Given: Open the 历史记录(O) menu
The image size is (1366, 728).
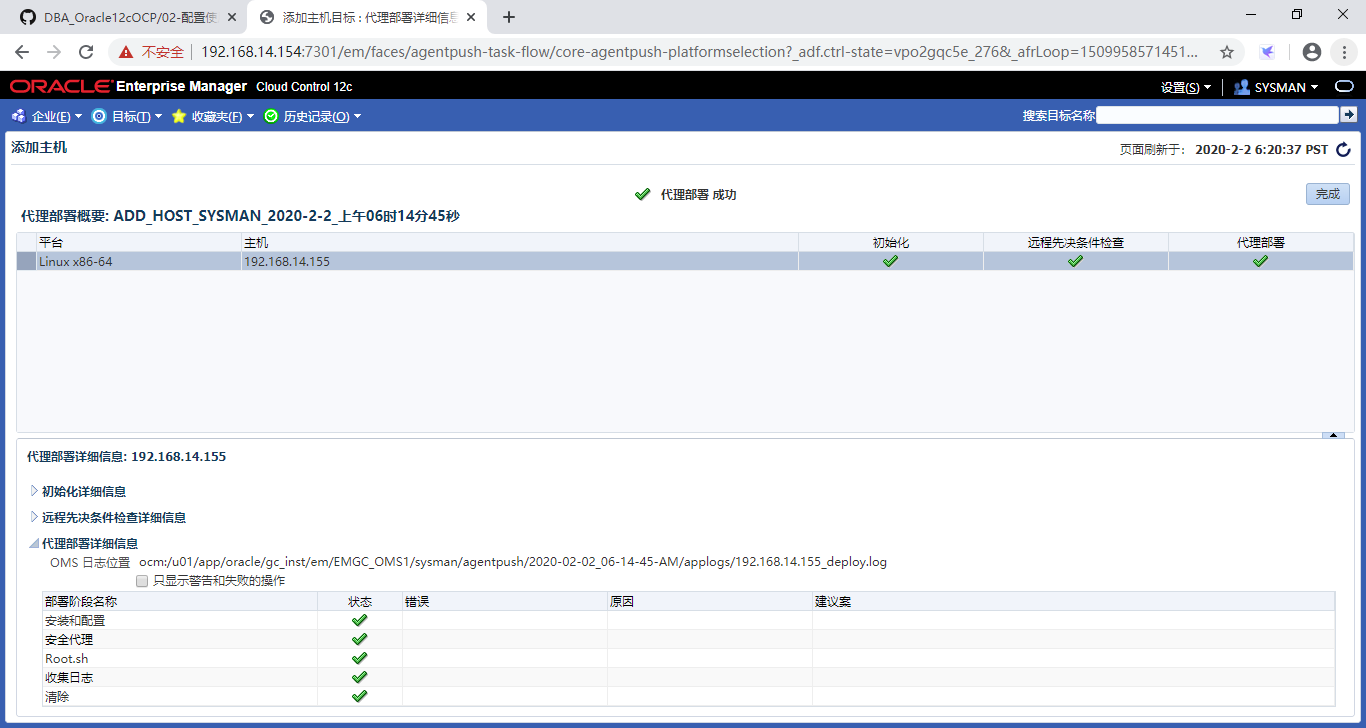Looking at the screenshot, I should click(x=322, y=117).
